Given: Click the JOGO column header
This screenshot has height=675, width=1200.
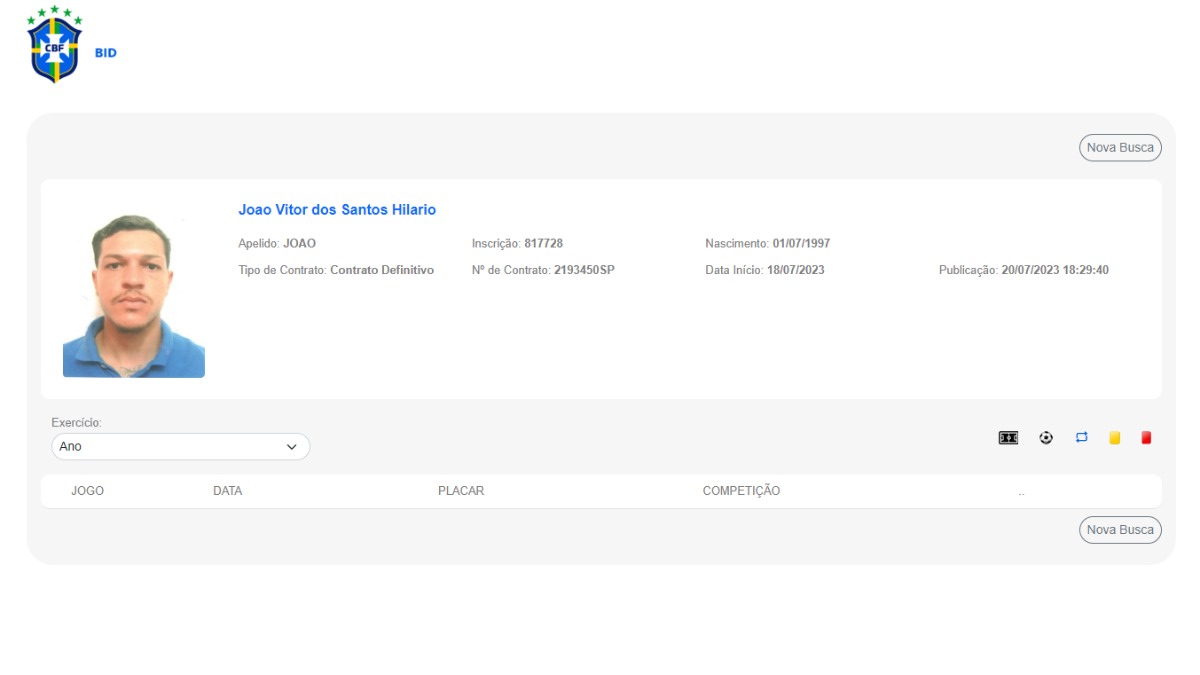Looking at the screenshot, I should (x=88, y=491).
